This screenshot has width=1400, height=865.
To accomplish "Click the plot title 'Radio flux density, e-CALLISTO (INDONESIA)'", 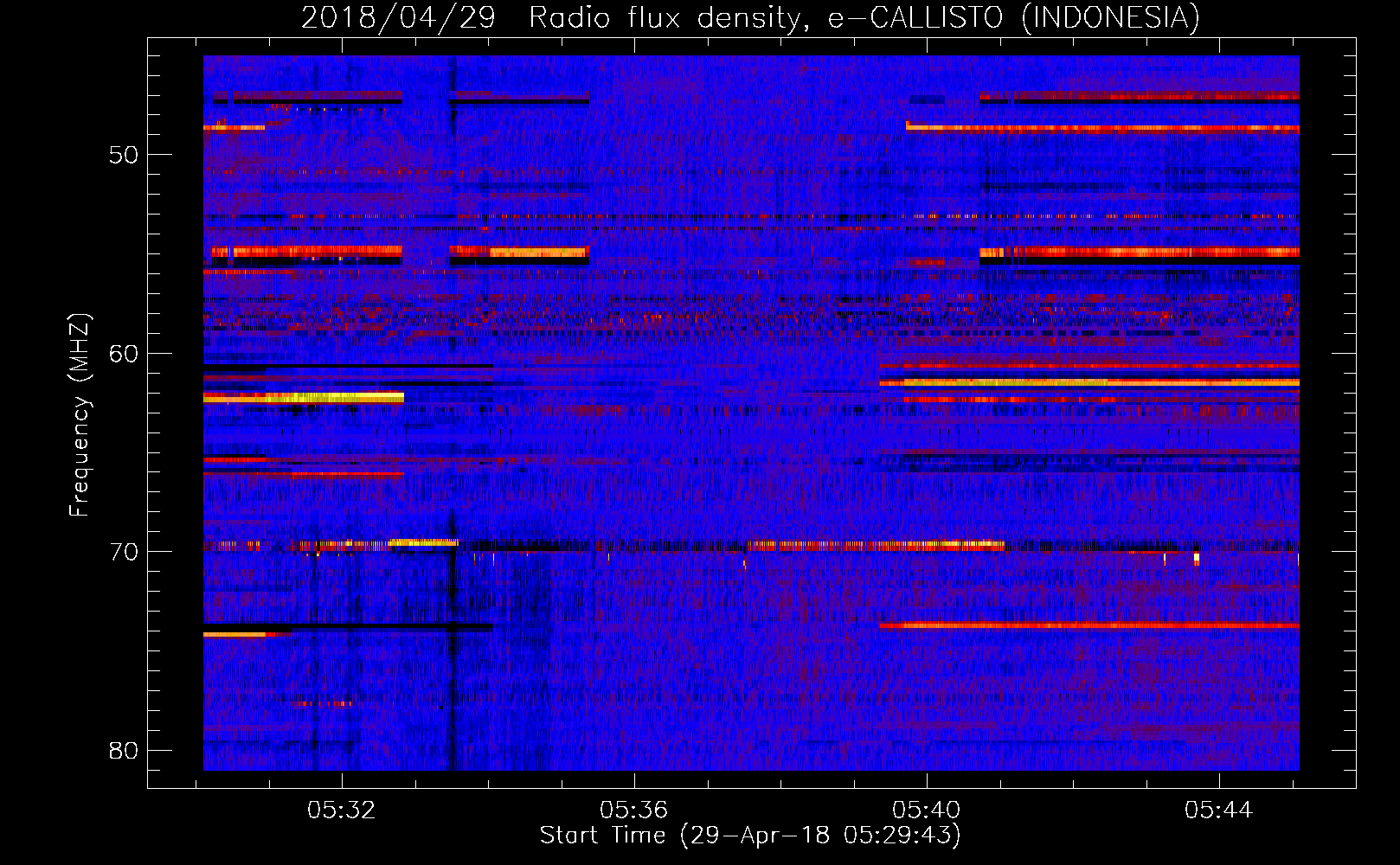I will tap(864, 18).
